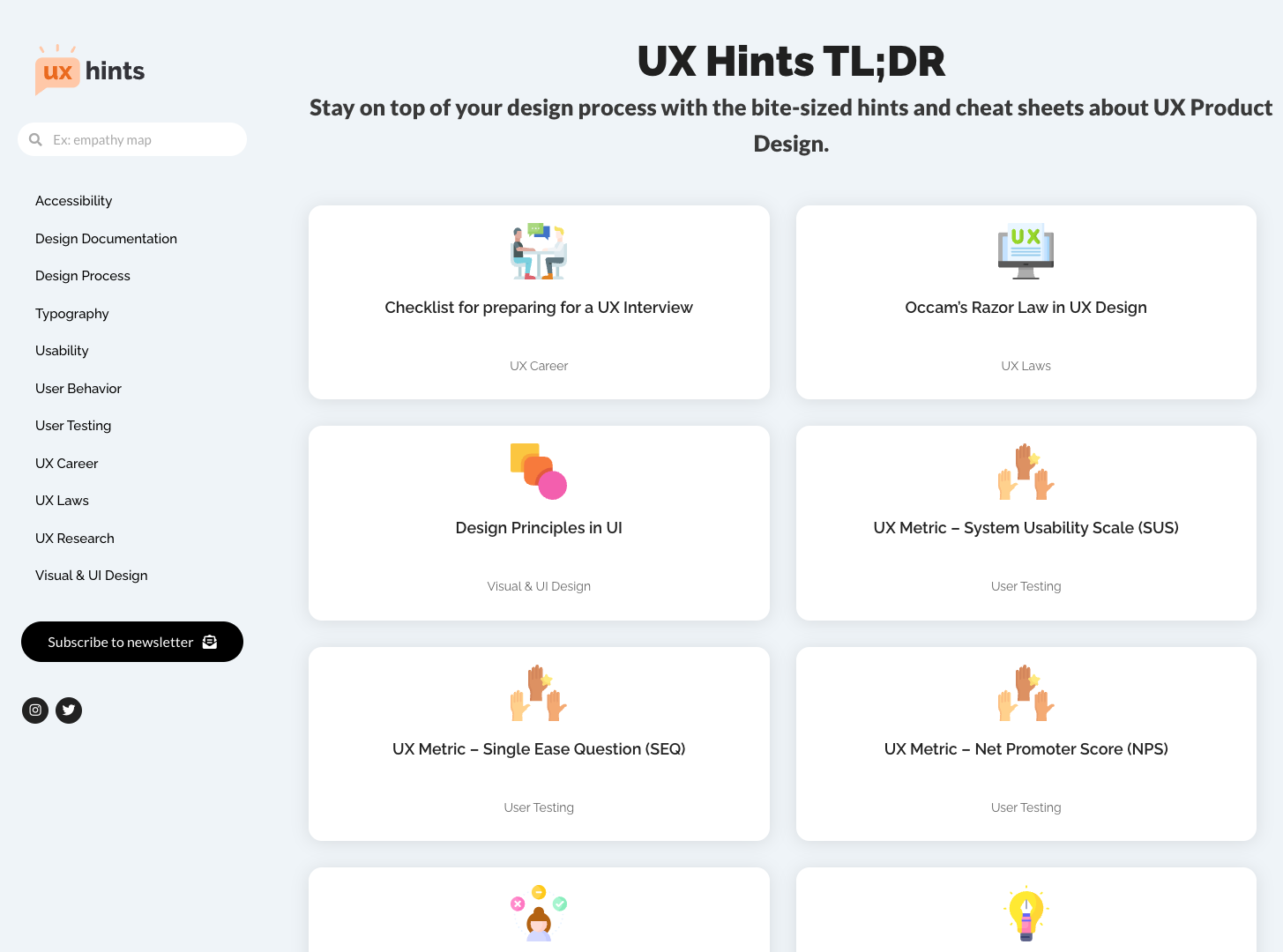Screen dimensions: 1283x952
Task: Click the UX Hints logo
Action: point(88,70)
